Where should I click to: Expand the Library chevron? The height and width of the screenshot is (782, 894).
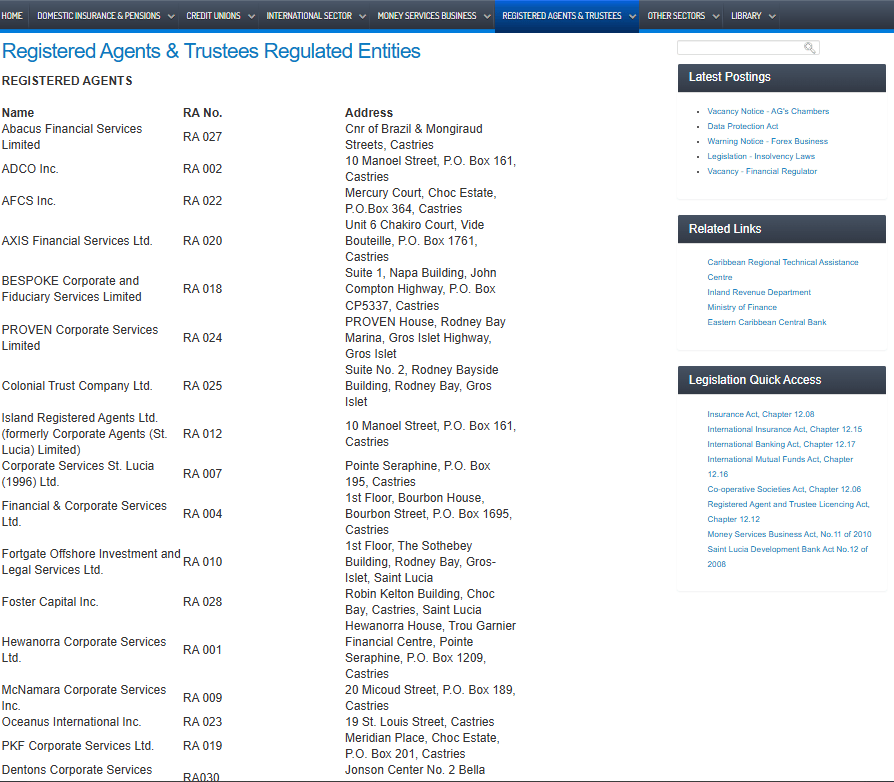click(x=772, y=17)
